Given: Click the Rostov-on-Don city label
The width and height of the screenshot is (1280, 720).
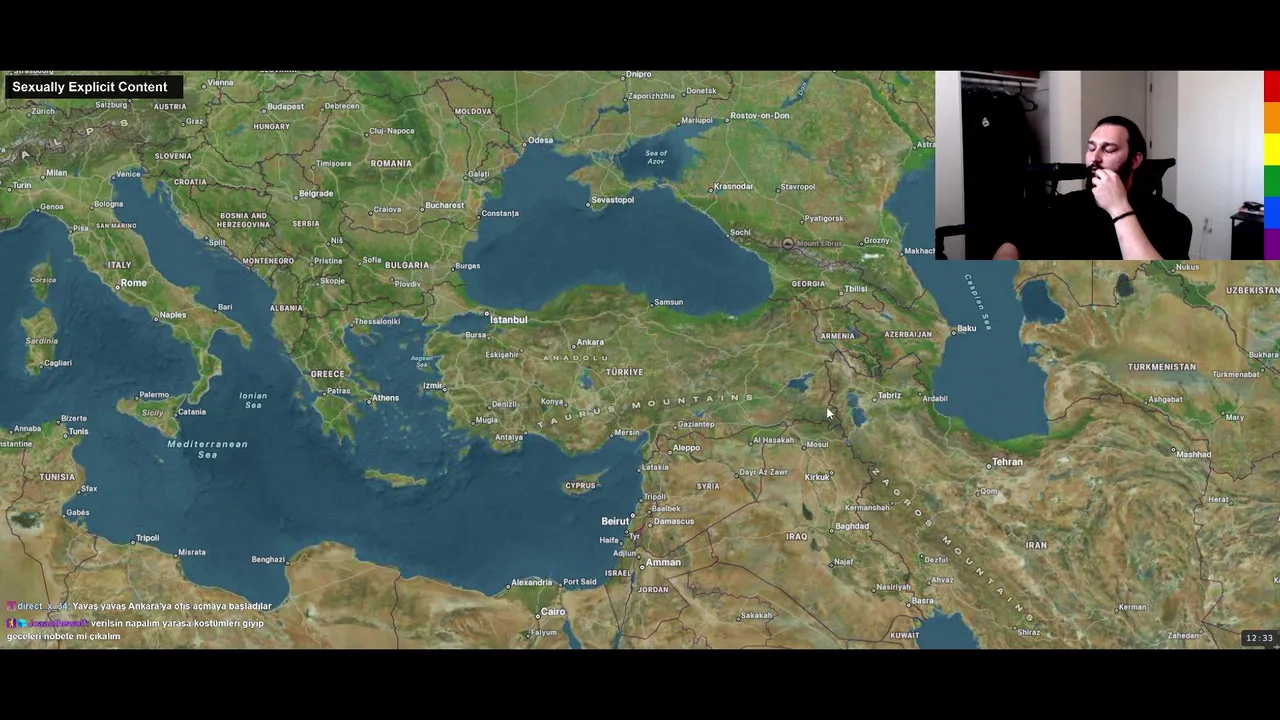Looking at the screenshot, I should point(760,116).
